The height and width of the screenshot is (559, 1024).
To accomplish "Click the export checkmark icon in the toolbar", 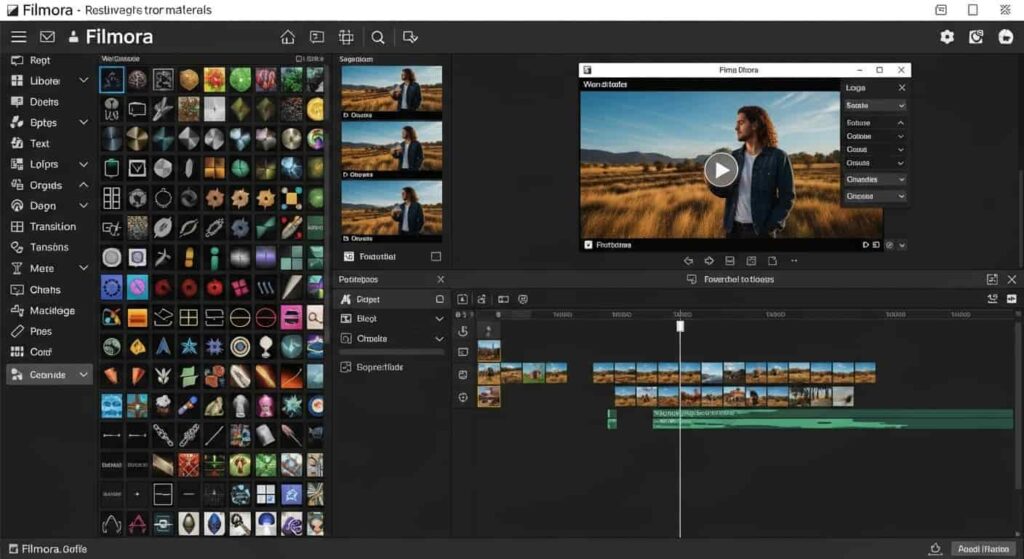I will pyautogui.click(x=410, y=37).
